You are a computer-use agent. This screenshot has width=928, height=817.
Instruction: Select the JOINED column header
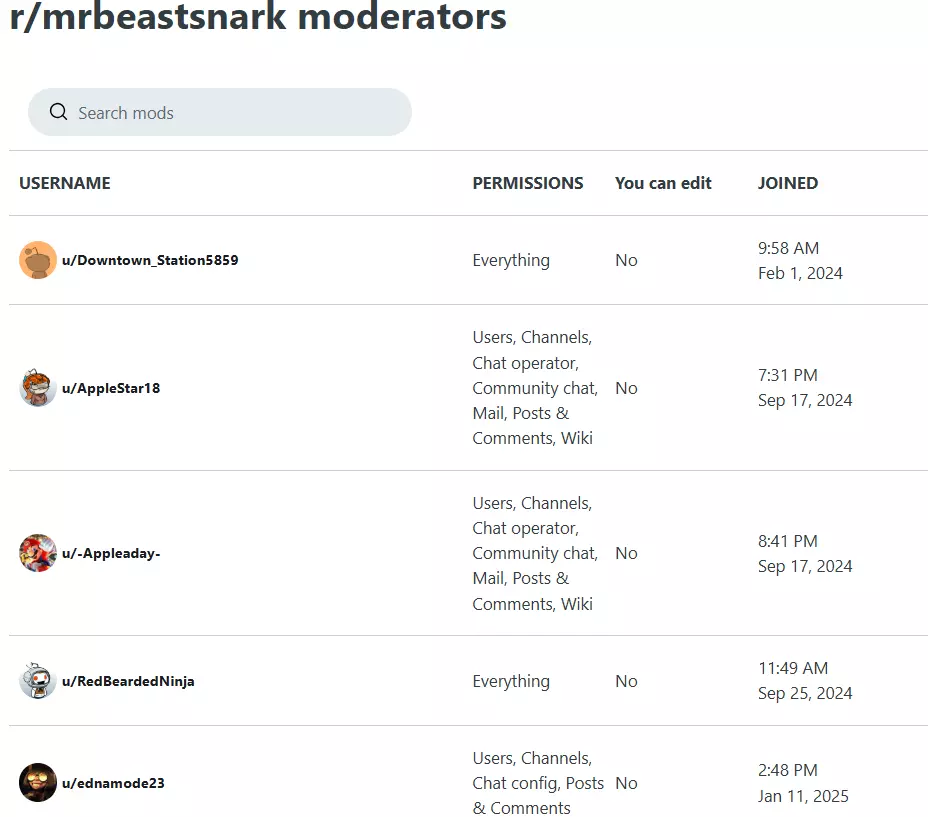788,183
